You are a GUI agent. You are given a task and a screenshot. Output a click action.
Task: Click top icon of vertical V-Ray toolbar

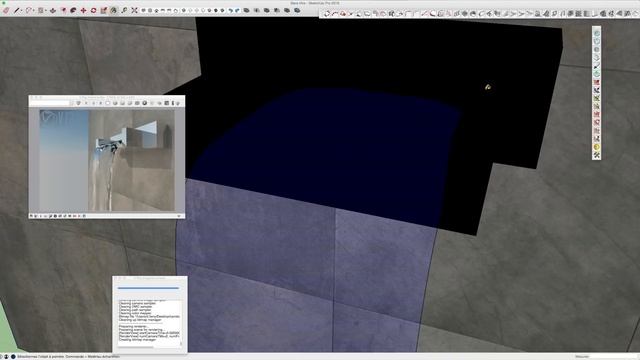tap(596, 33)
